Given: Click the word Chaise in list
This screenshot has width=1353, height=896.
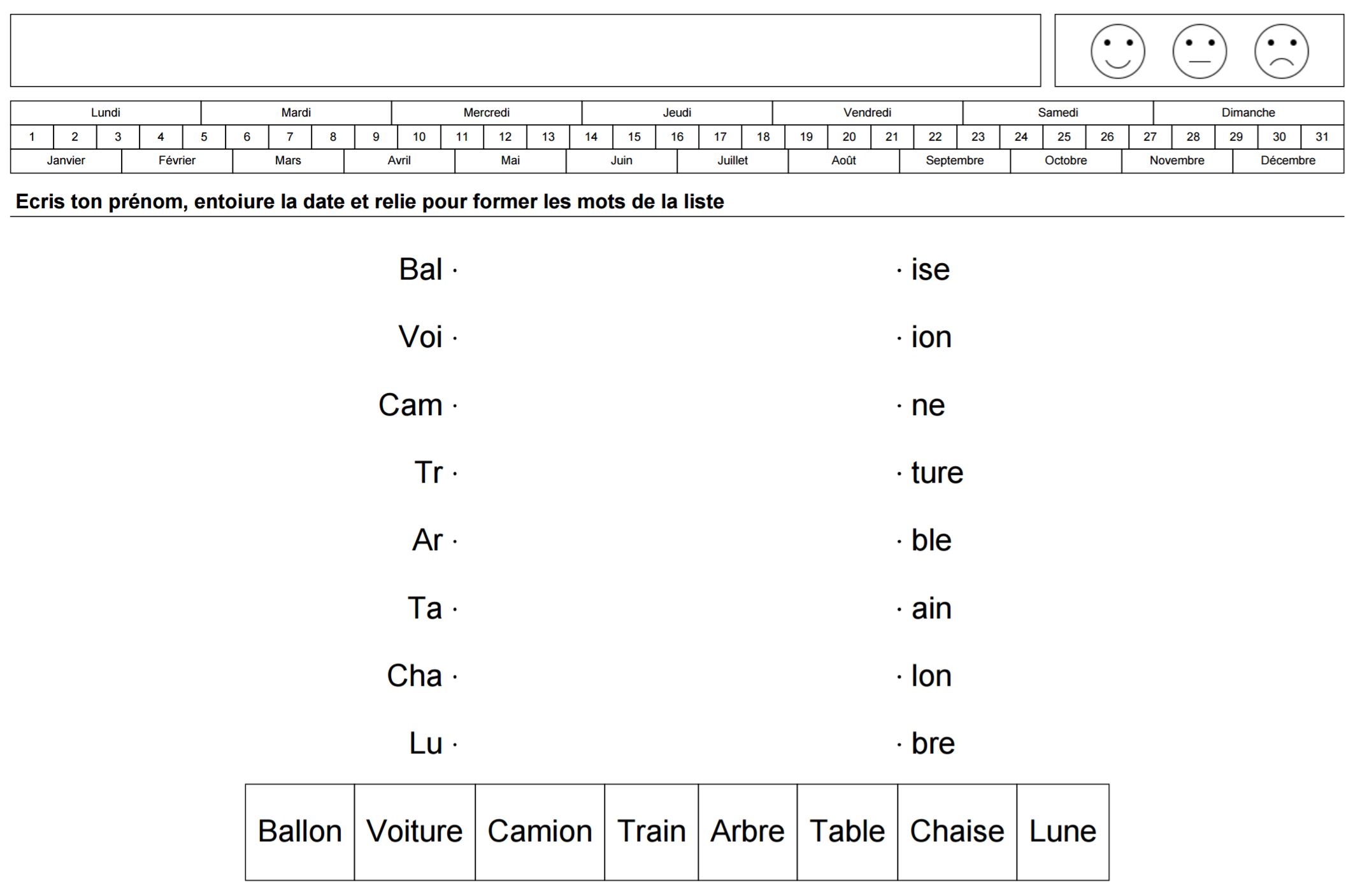Looking at the screenshot, I should (957, 832).
